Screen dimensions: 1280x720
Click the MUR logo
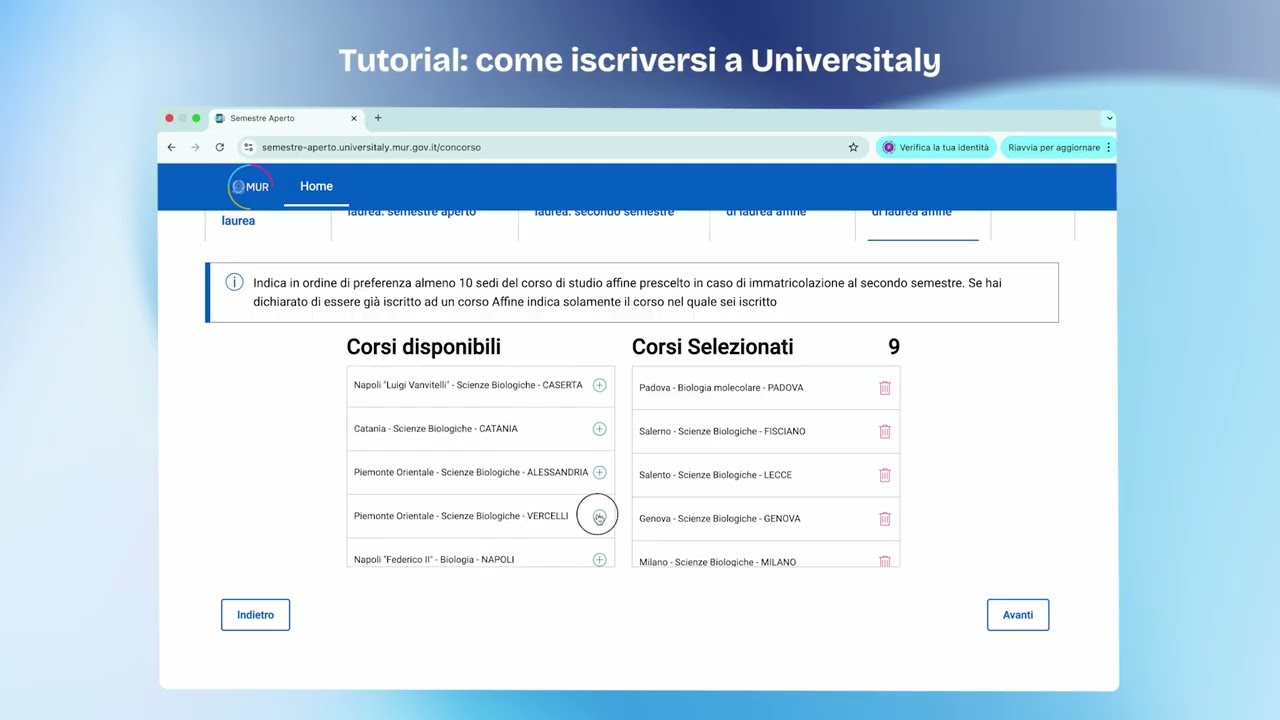click(x=250, y=186)
